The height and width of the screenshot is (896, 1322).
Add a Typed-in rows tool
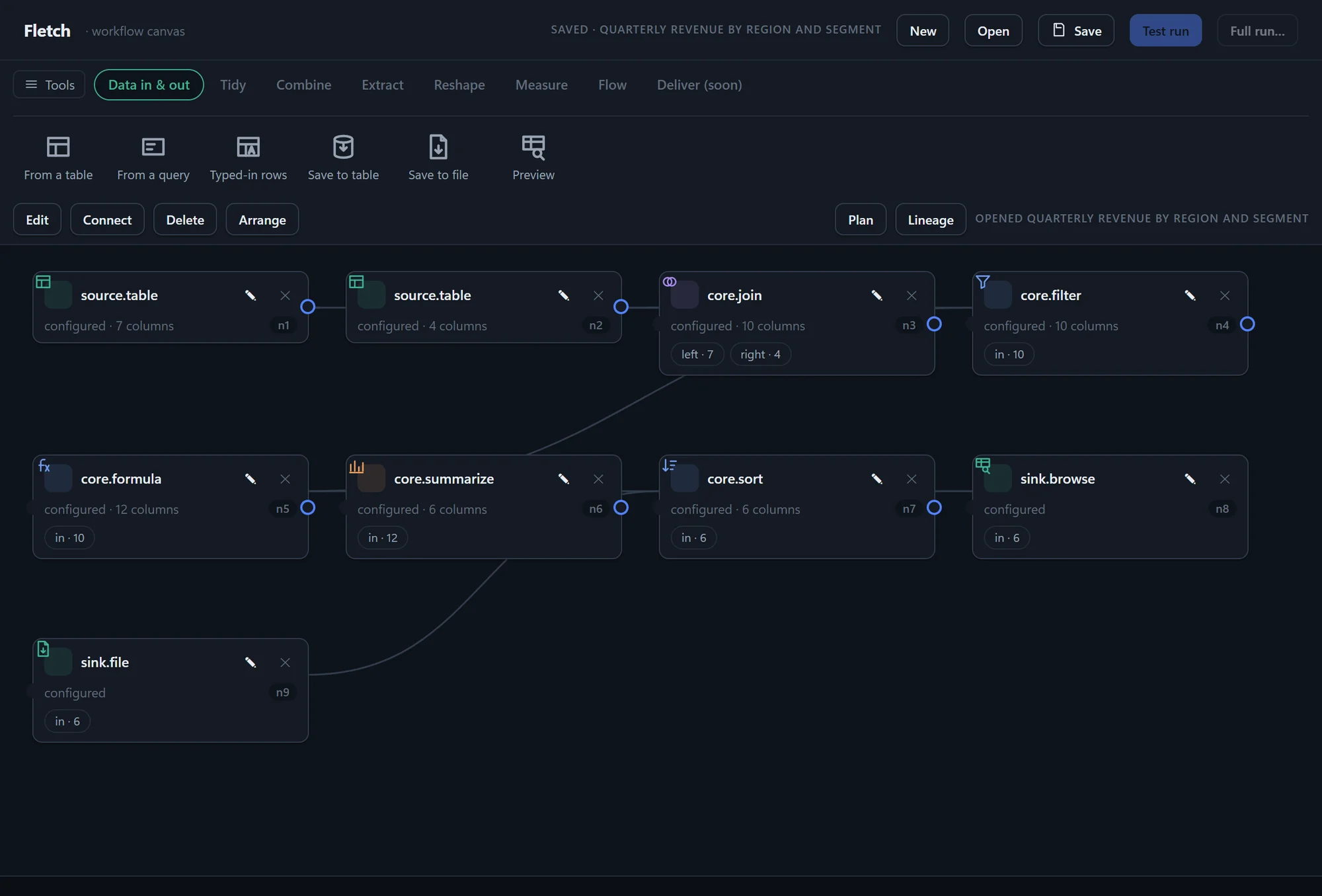[249, 158]
